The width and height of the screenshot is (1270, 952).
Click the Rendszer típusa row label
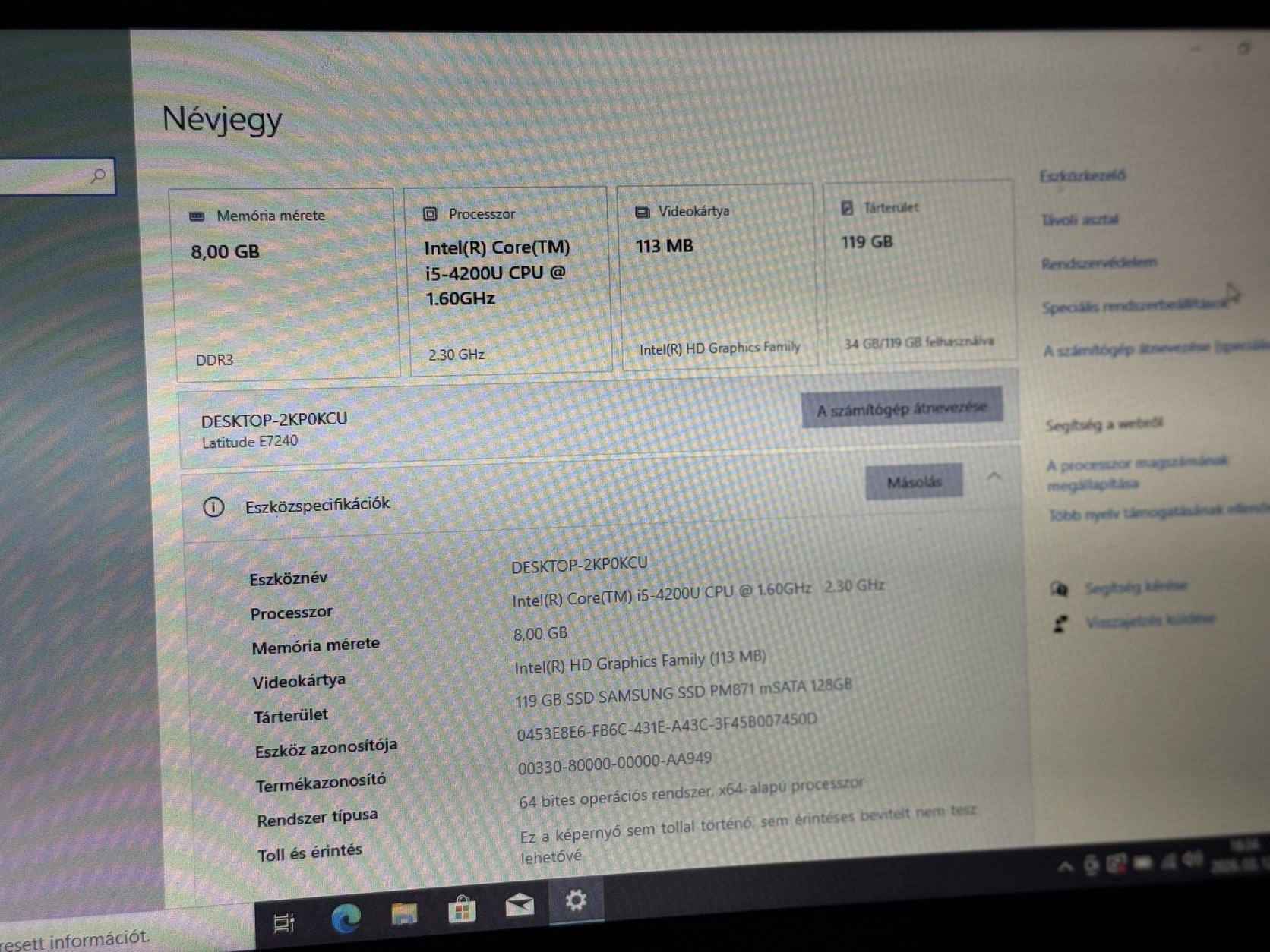click(x=317, y=818)
